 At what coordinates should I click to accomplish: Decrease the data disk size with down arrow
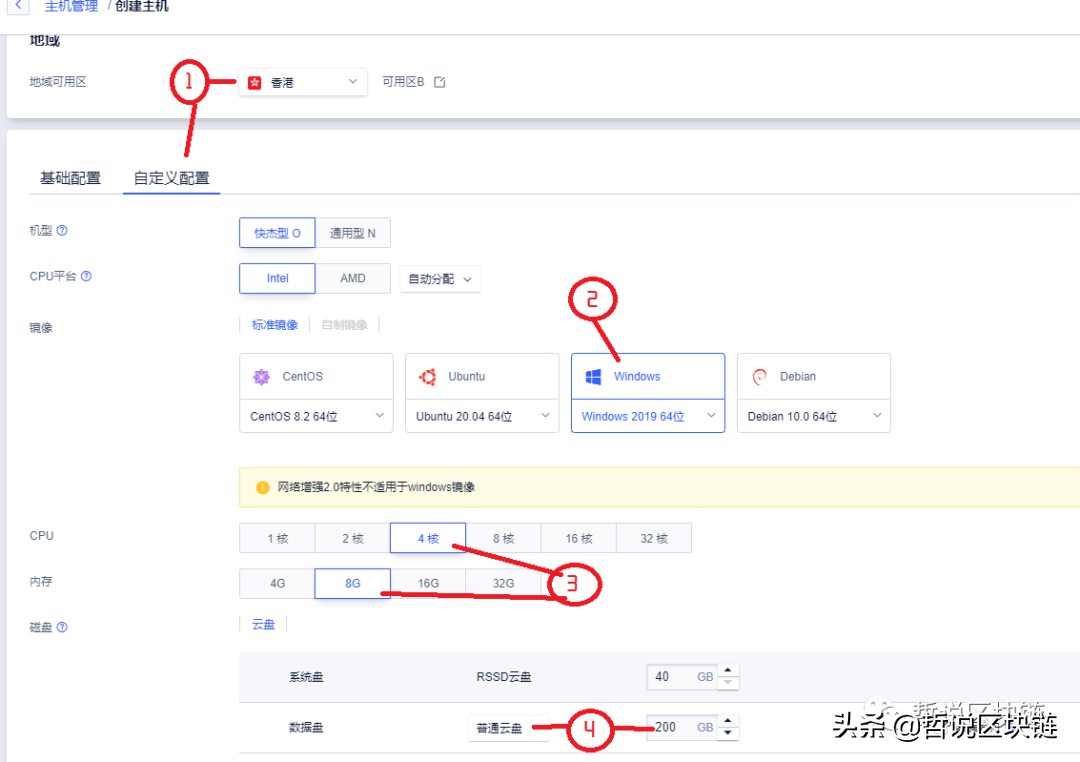click(x=728, y=734)
